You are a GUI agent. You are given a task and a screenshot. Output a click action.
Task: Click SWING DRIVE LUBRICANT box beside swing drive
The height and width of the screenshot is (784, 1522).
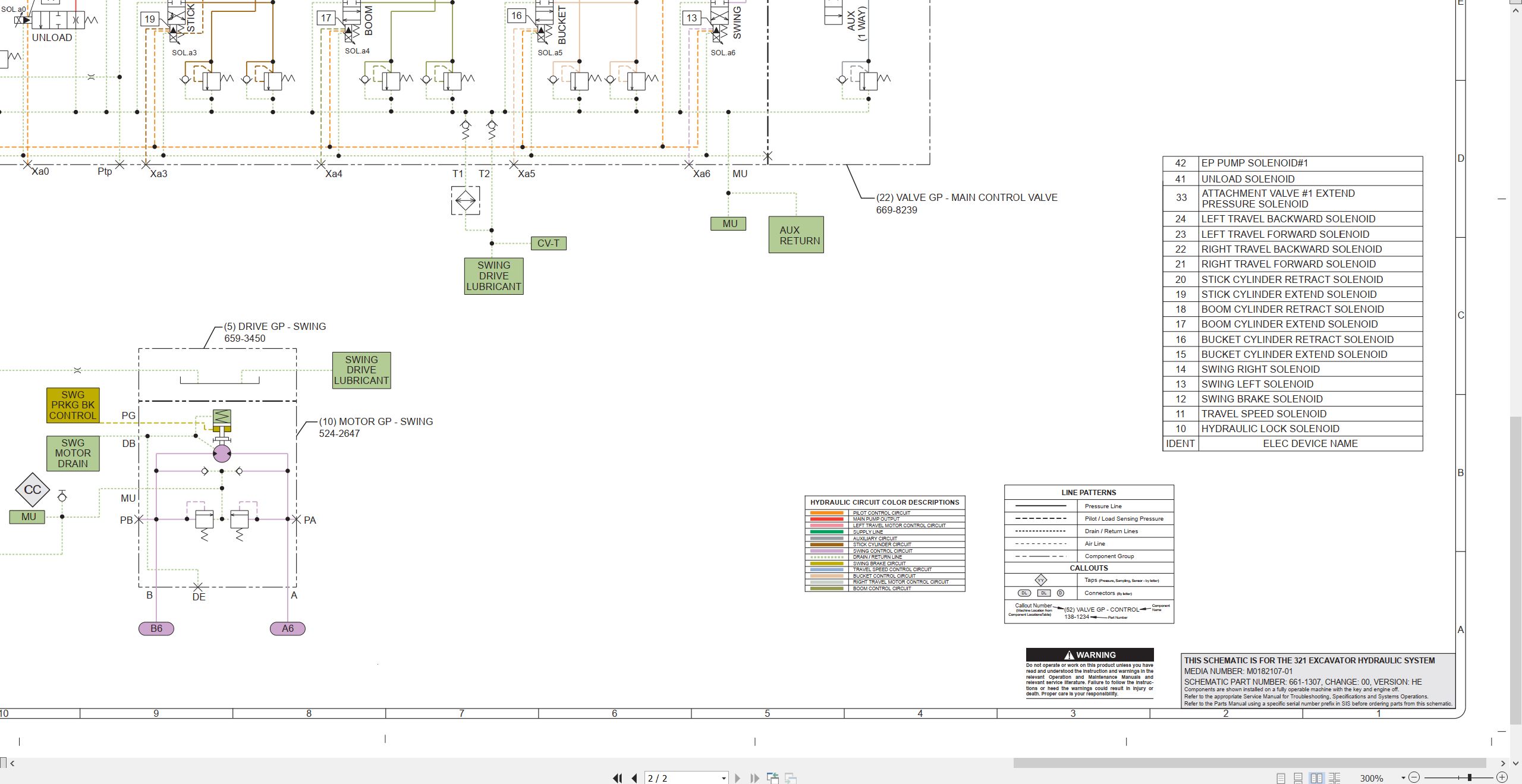pos(361,370)
